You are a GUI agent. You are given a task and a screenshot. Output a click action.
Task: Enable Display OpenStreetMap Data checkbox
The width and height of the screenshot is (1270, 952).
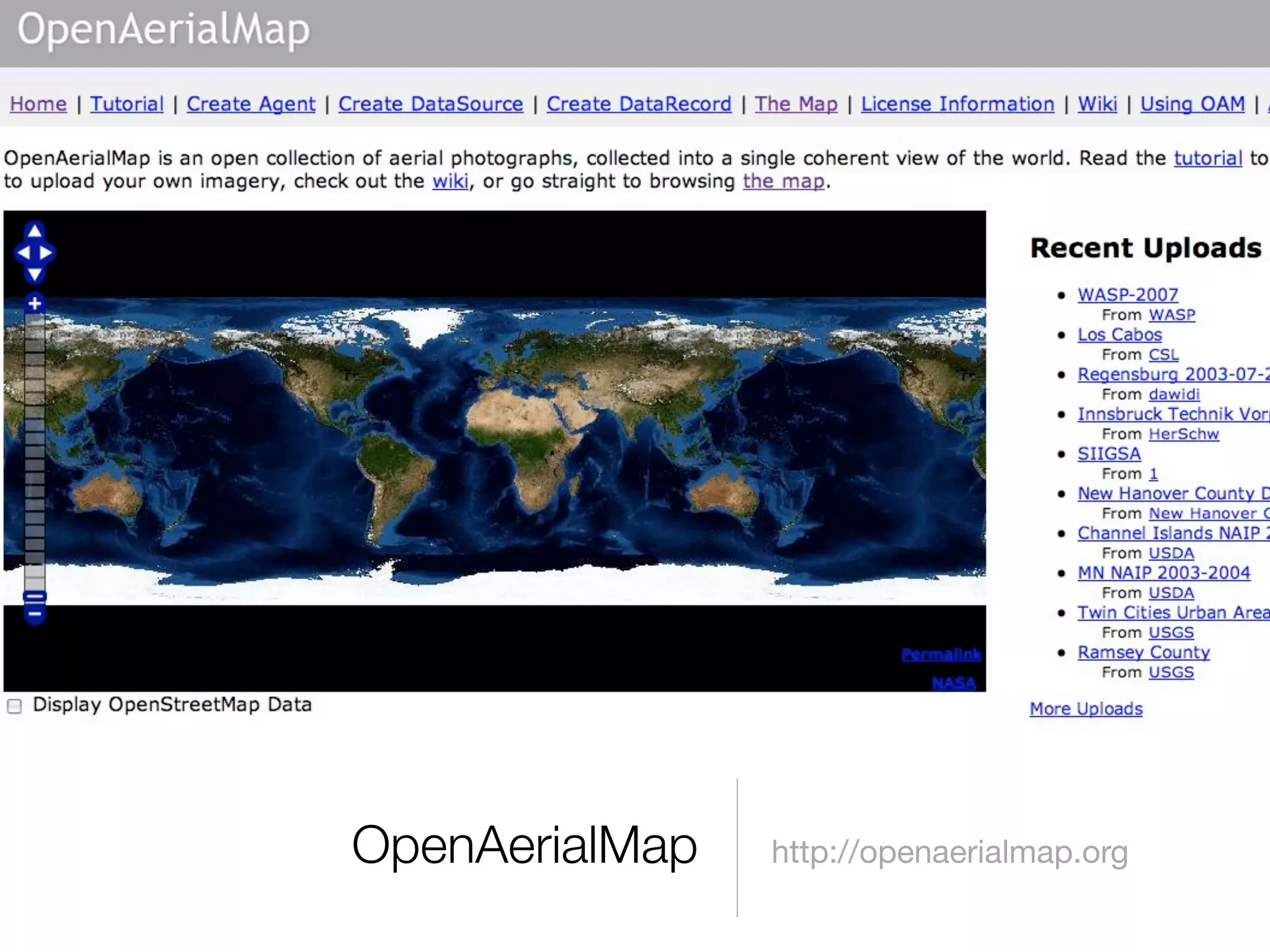(x=14, y=706)
